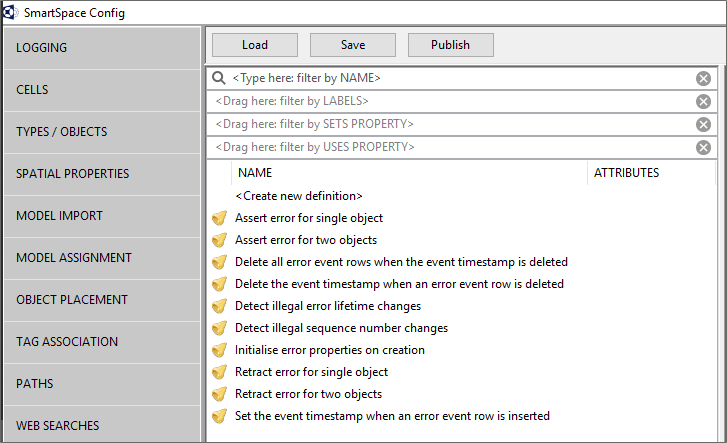Image resolution: width=727 pixels, height=443 pixels.
Task: Clear the LABELS filter with its X icon
Action: (x=703, y=102)
